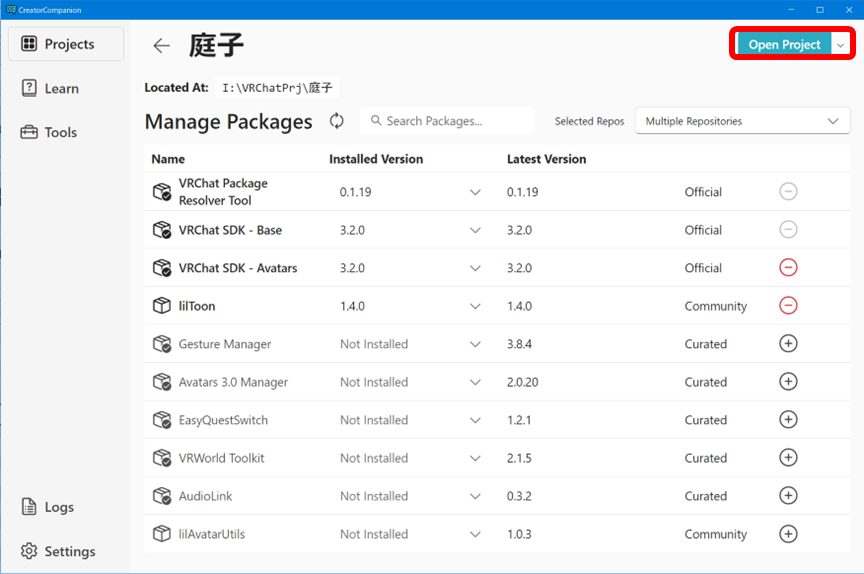The width and height of the screenshot is (864, 574).
Task: Remove VRChat SDK - Avatars via minus icon
Action: pos(788,268)
